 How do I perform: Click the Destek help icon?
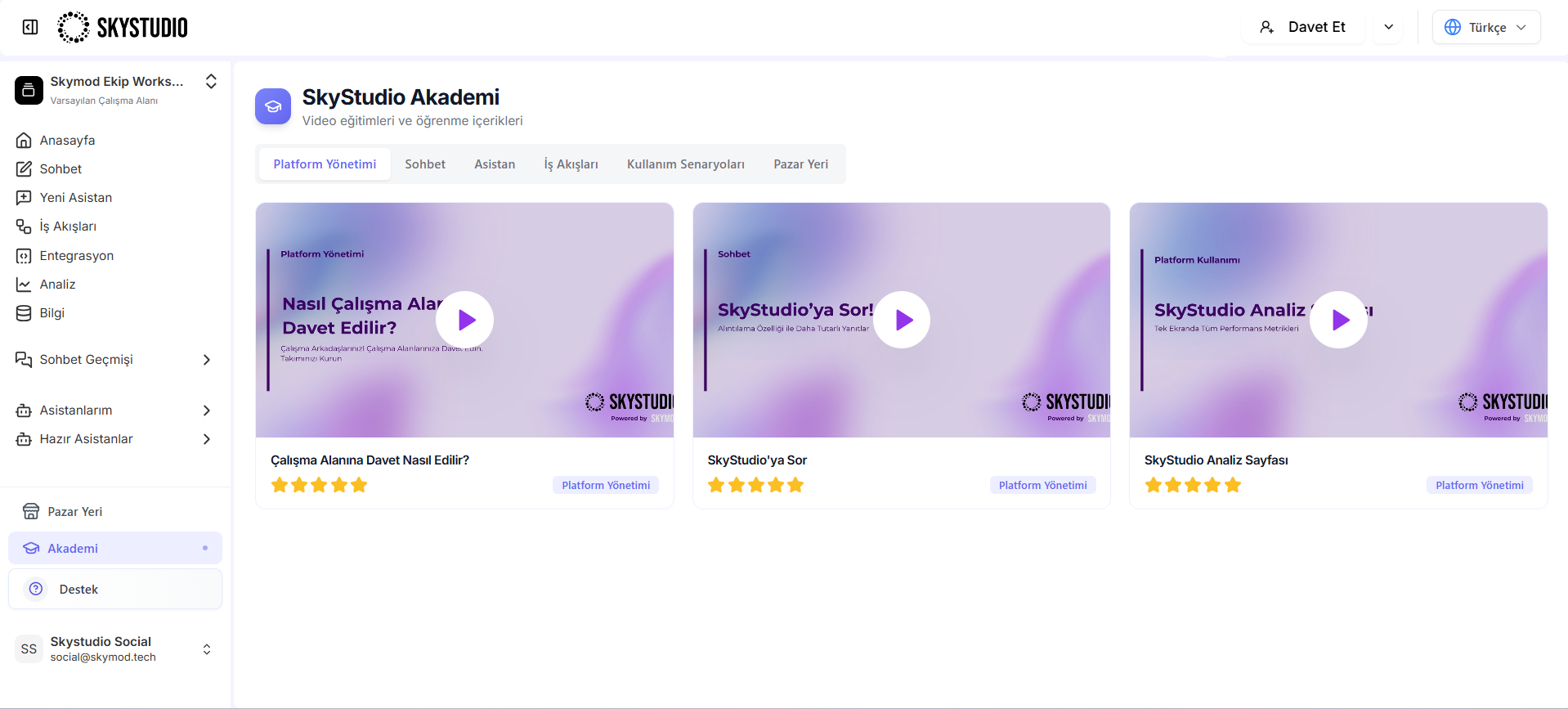pyautogui.click(x=36, y=589)
